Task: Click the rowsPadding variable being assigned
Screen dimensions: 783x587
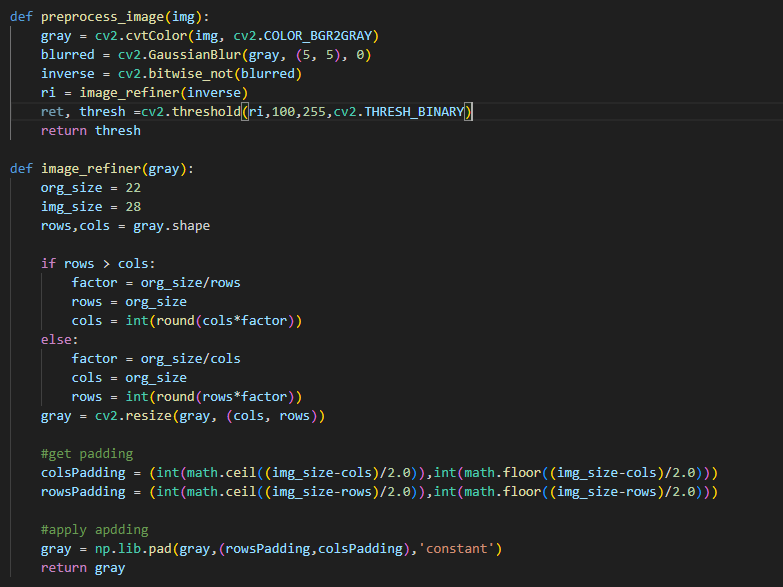Action: pos(83,492)
